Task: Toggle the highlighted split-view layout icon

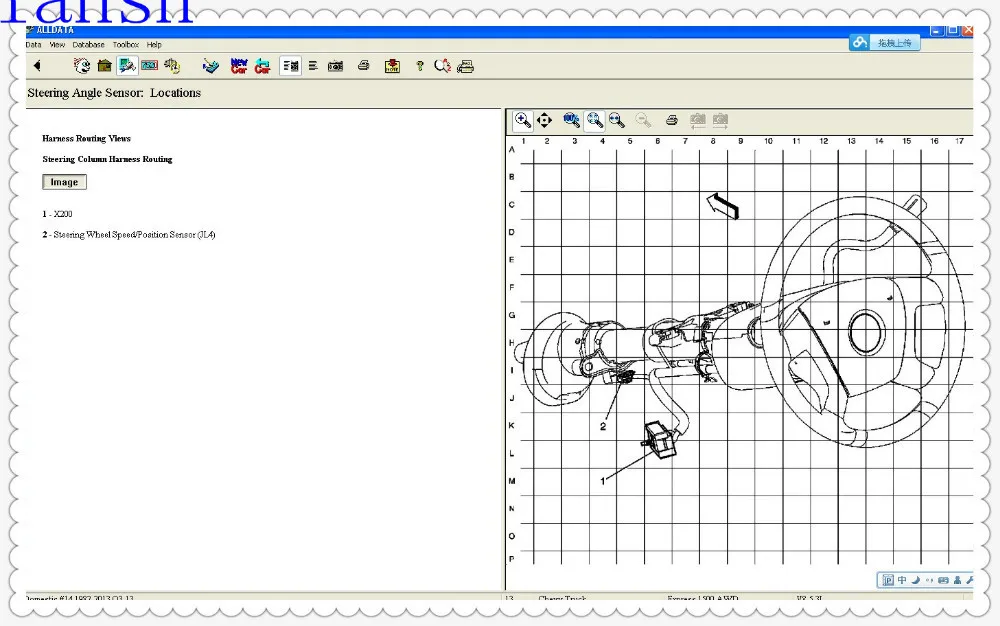Action: tap(291, 66)
